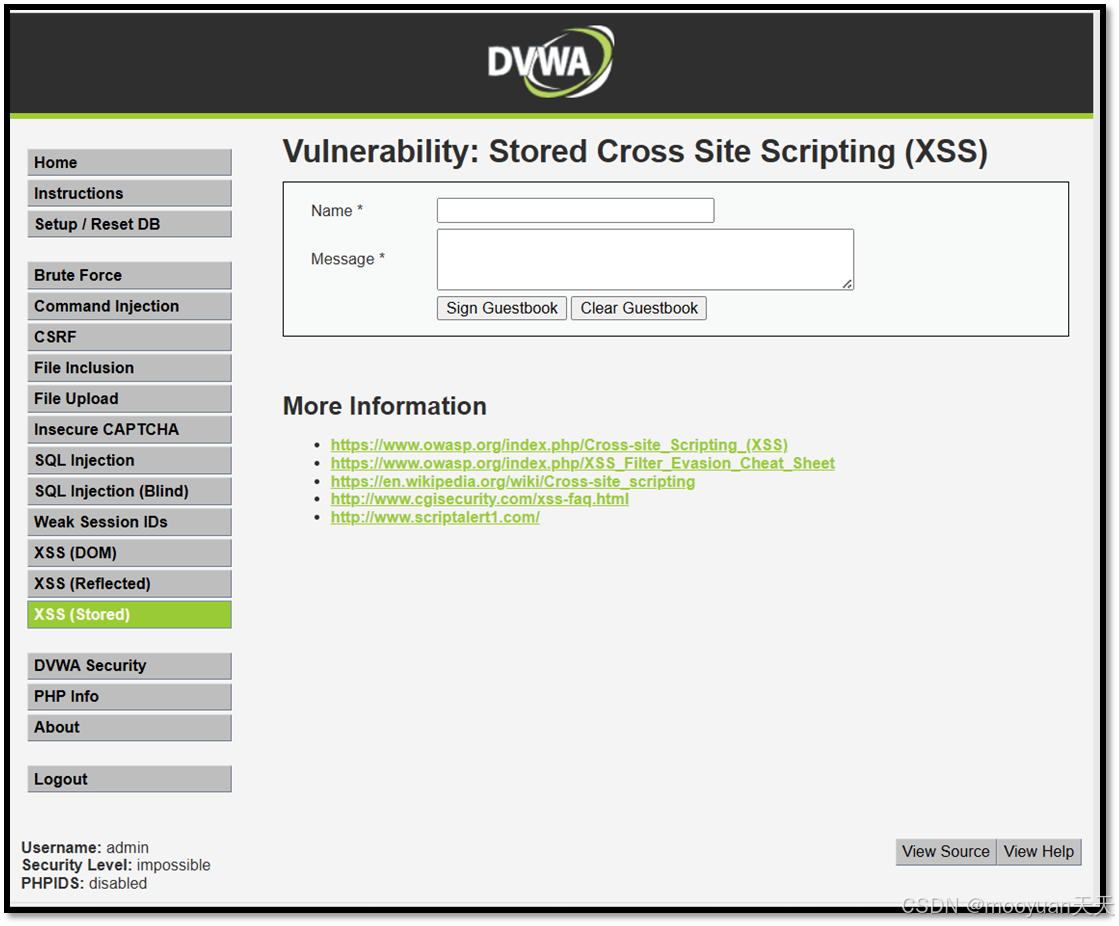The height and width of the screenshot is (926, 1119).
Task: Follow the Wikipedia Cross-site_scripting link
Action: pyautogui.click(x=512, y=482)
